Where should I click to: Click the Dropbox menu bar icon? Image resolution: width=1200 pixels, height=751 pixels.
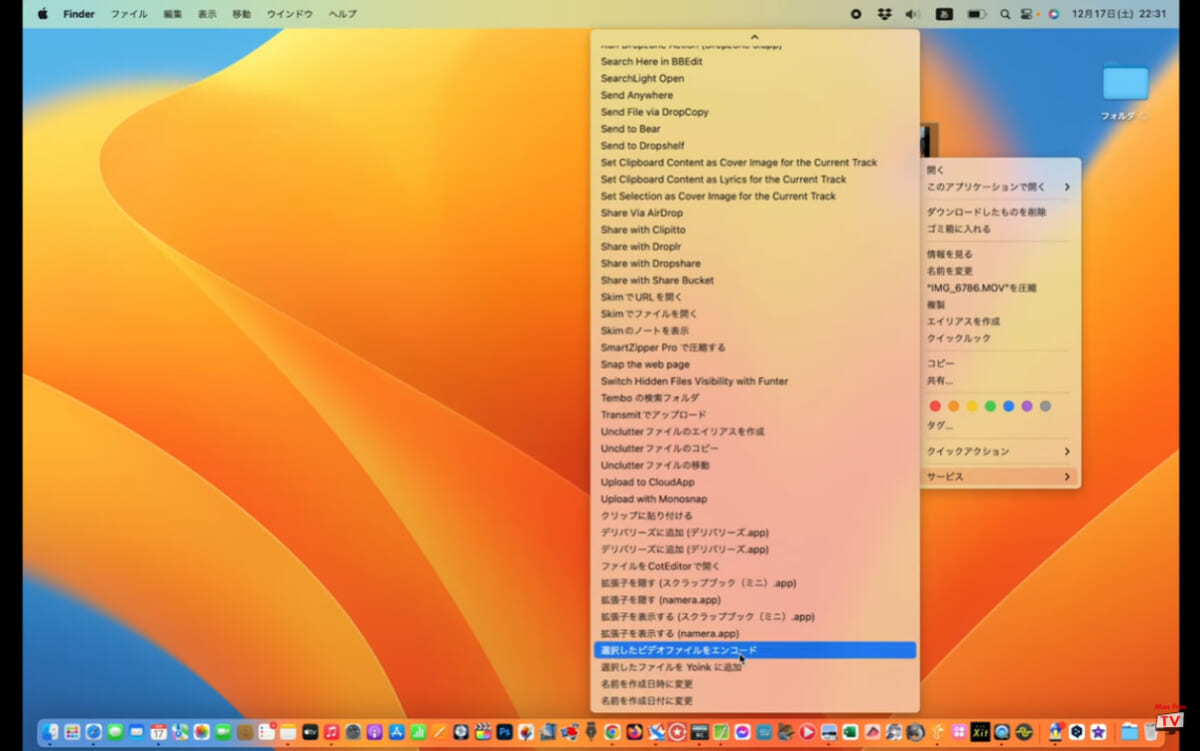pos(884,14)
